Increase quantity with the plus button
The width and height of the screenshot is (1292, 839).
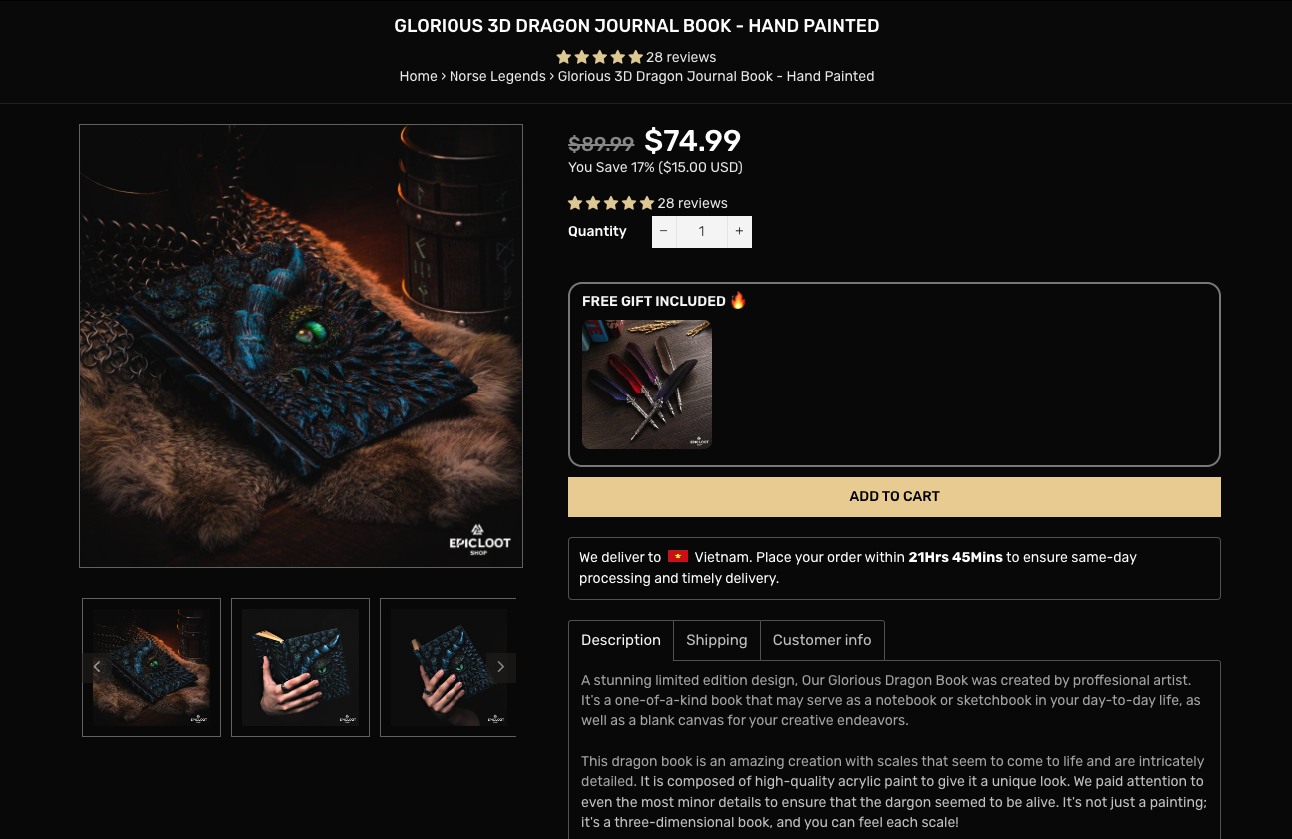pyautogui.click(x=739, y=231)
